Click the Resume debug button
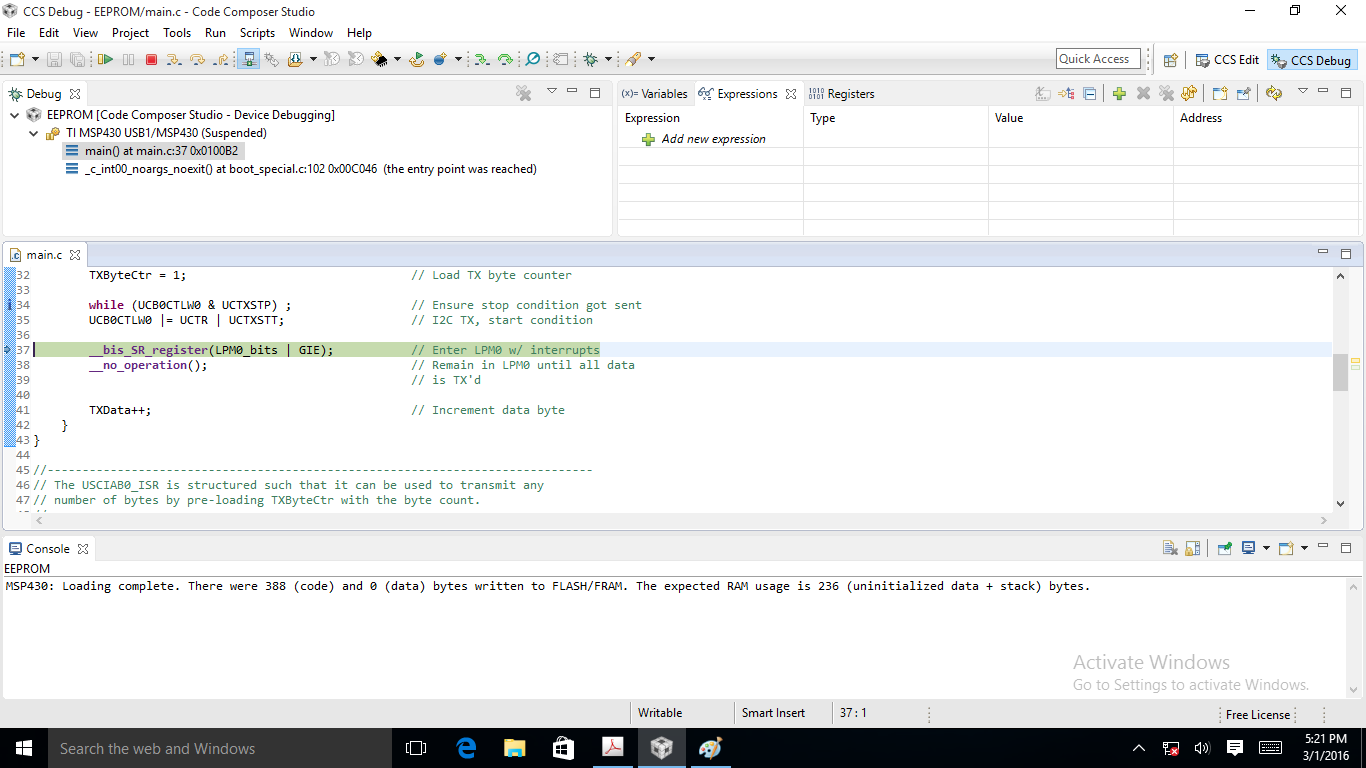 105,60
